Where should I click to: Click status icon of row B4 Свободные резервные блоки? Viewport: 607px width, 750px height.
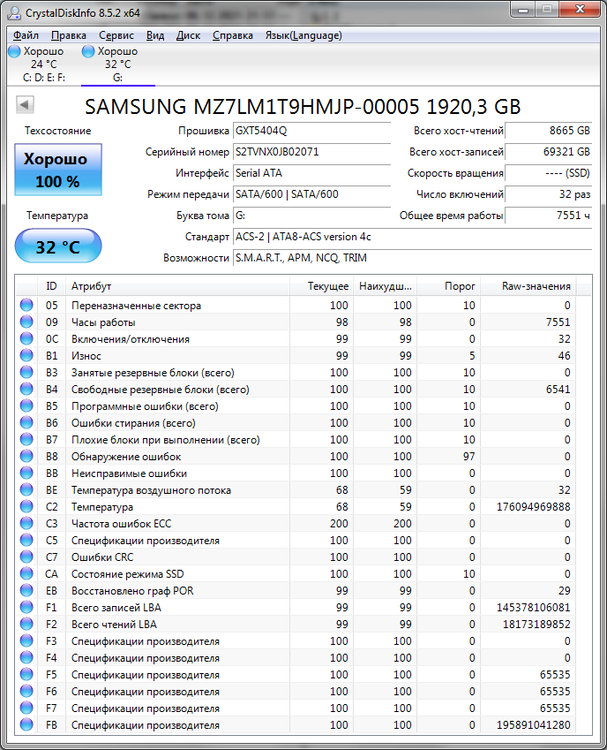[26, 389]
